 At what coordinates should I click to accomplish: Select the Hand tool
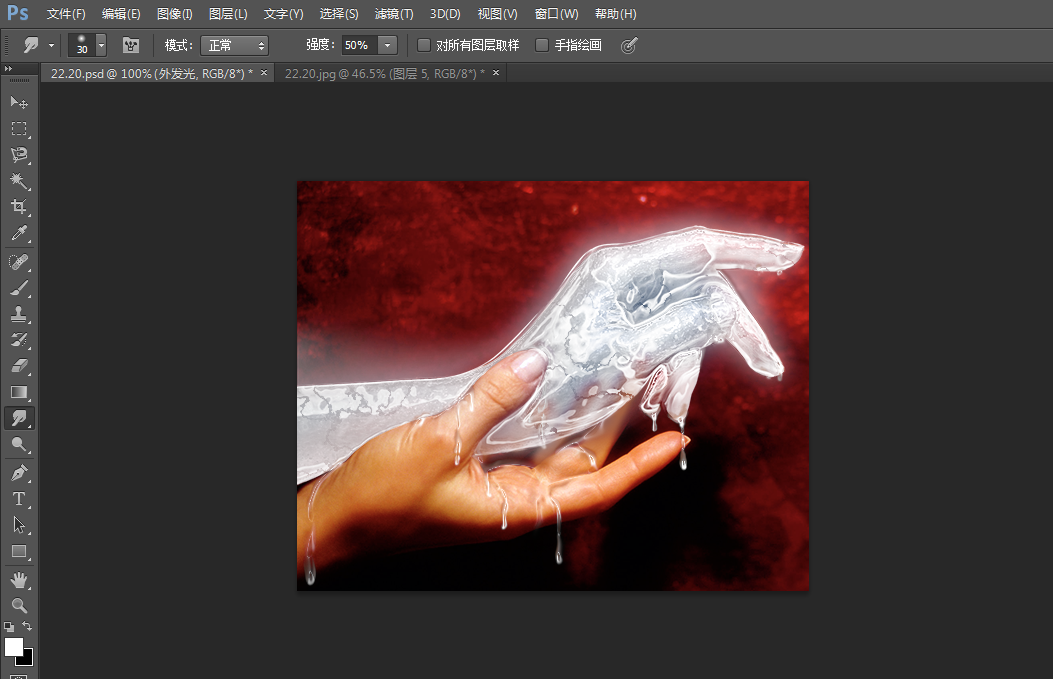(18, 579)
